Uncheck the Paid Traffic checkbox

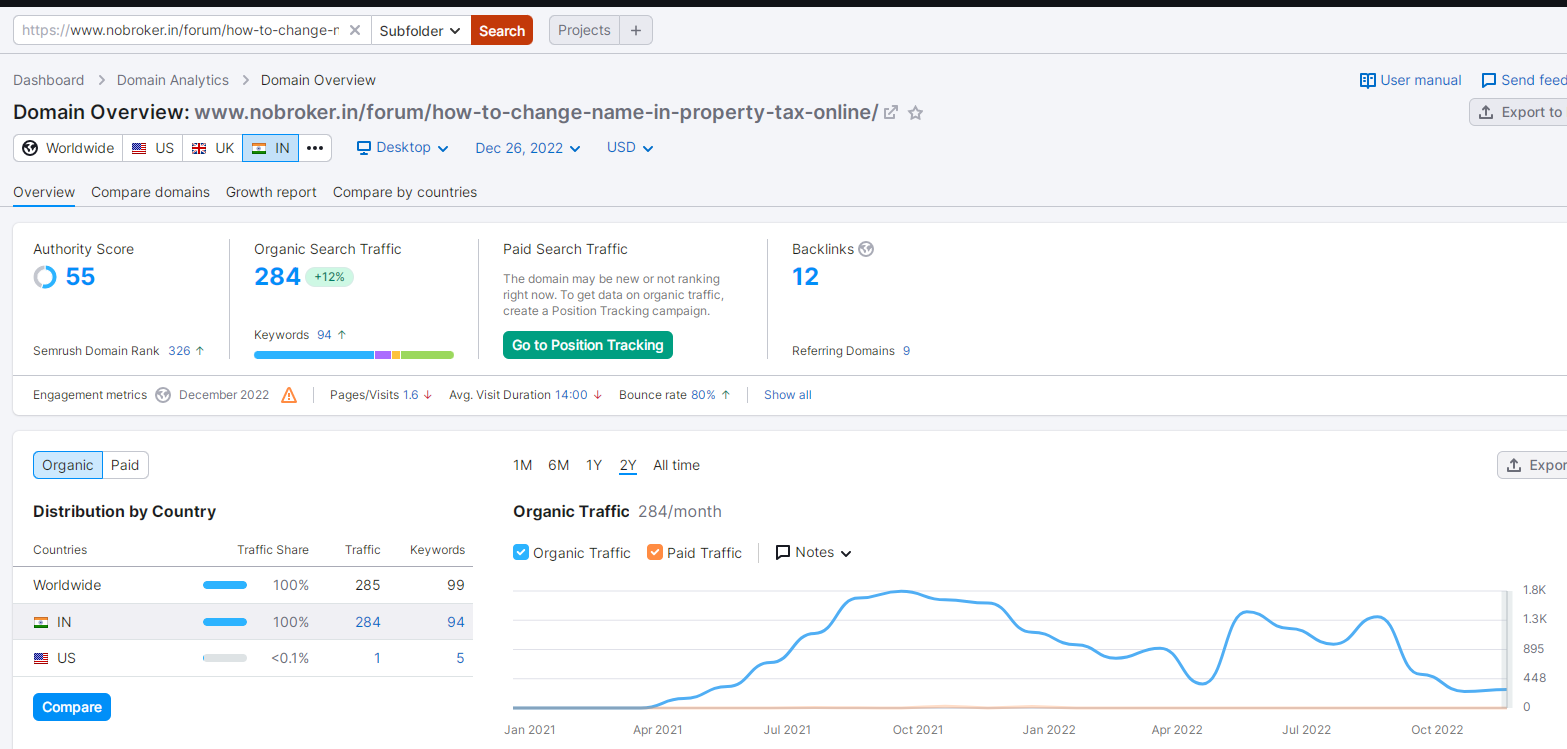pyautogui.click(x=655, y=552)
